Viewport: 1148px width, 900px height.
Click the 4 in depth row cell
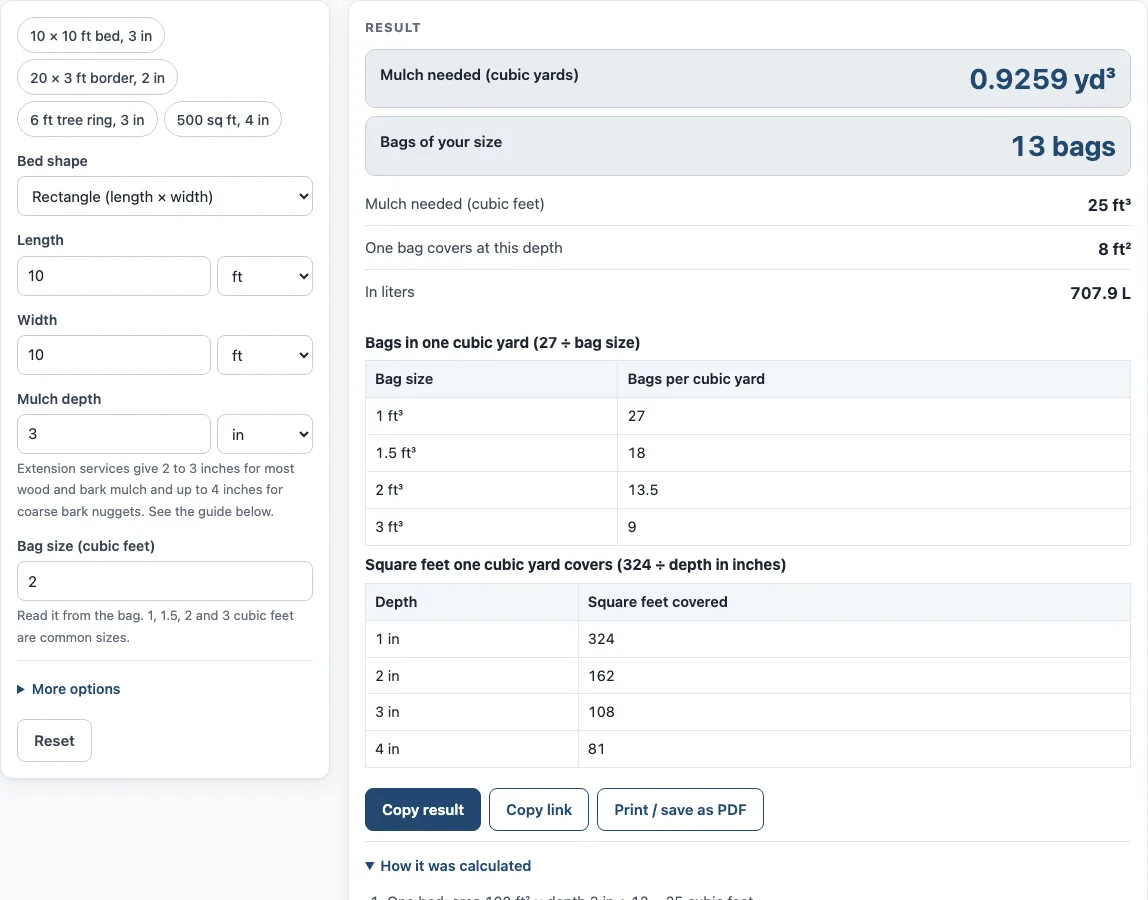472,749
